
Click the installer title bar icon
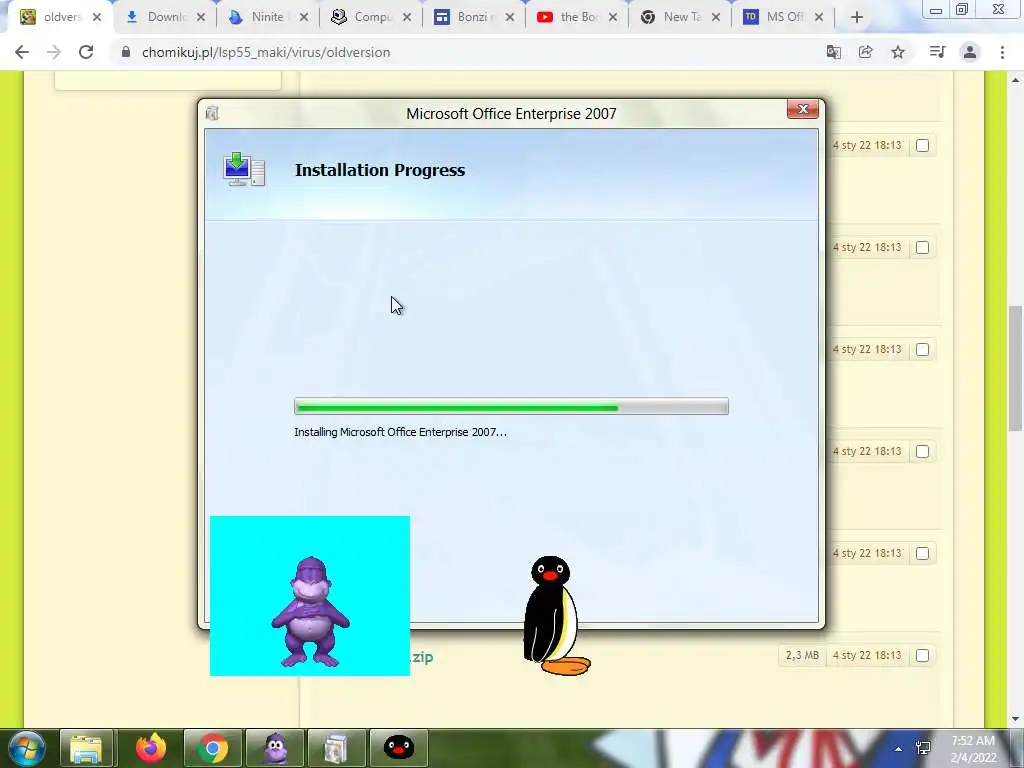212,113
